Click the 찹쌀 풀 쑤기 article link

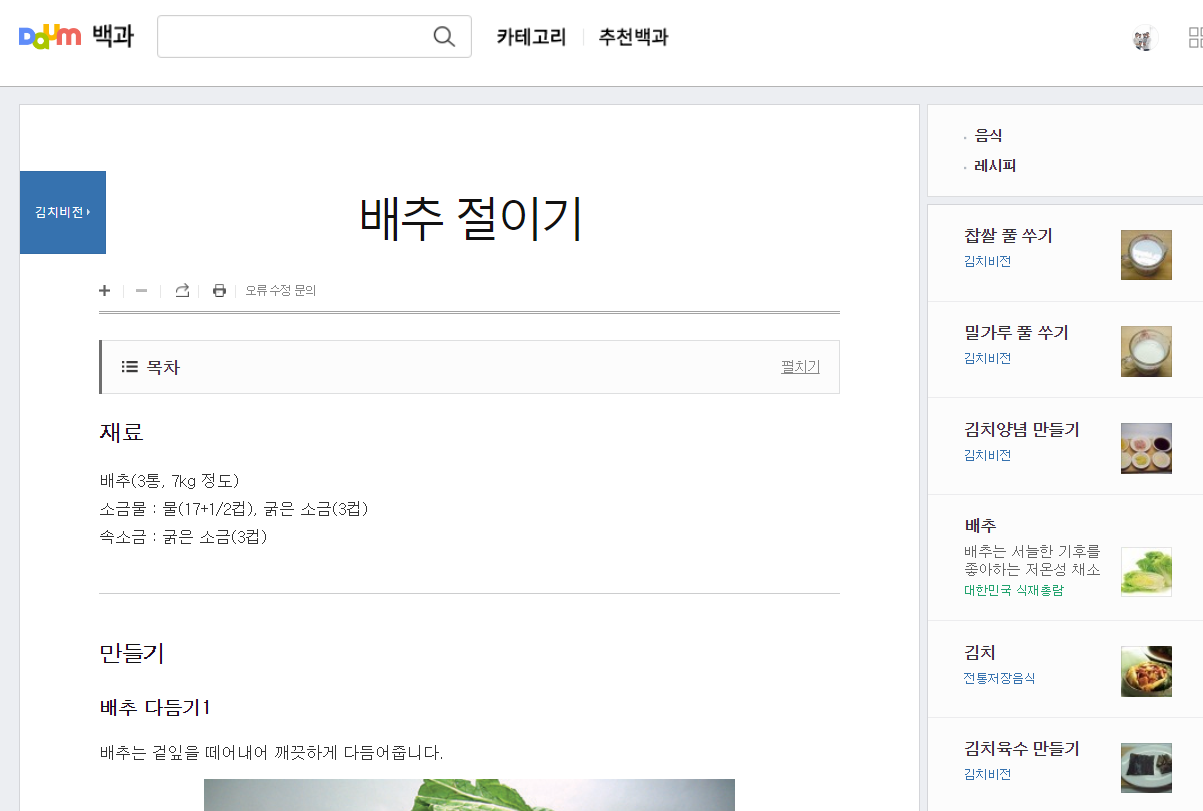tap(1010, 235)
